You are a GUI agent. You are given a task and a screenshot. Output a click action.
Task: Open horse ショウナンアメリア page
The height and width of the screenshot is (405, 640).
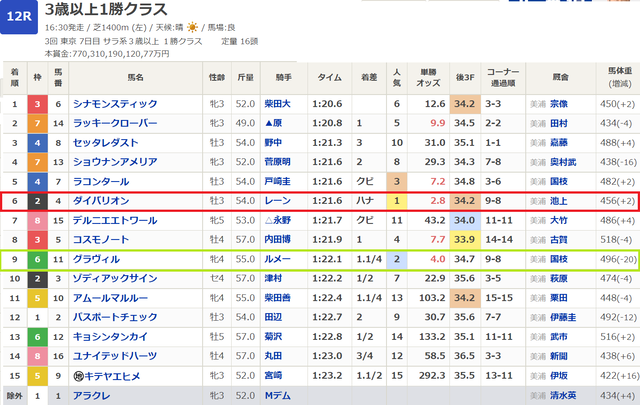(x=115, y=162)
